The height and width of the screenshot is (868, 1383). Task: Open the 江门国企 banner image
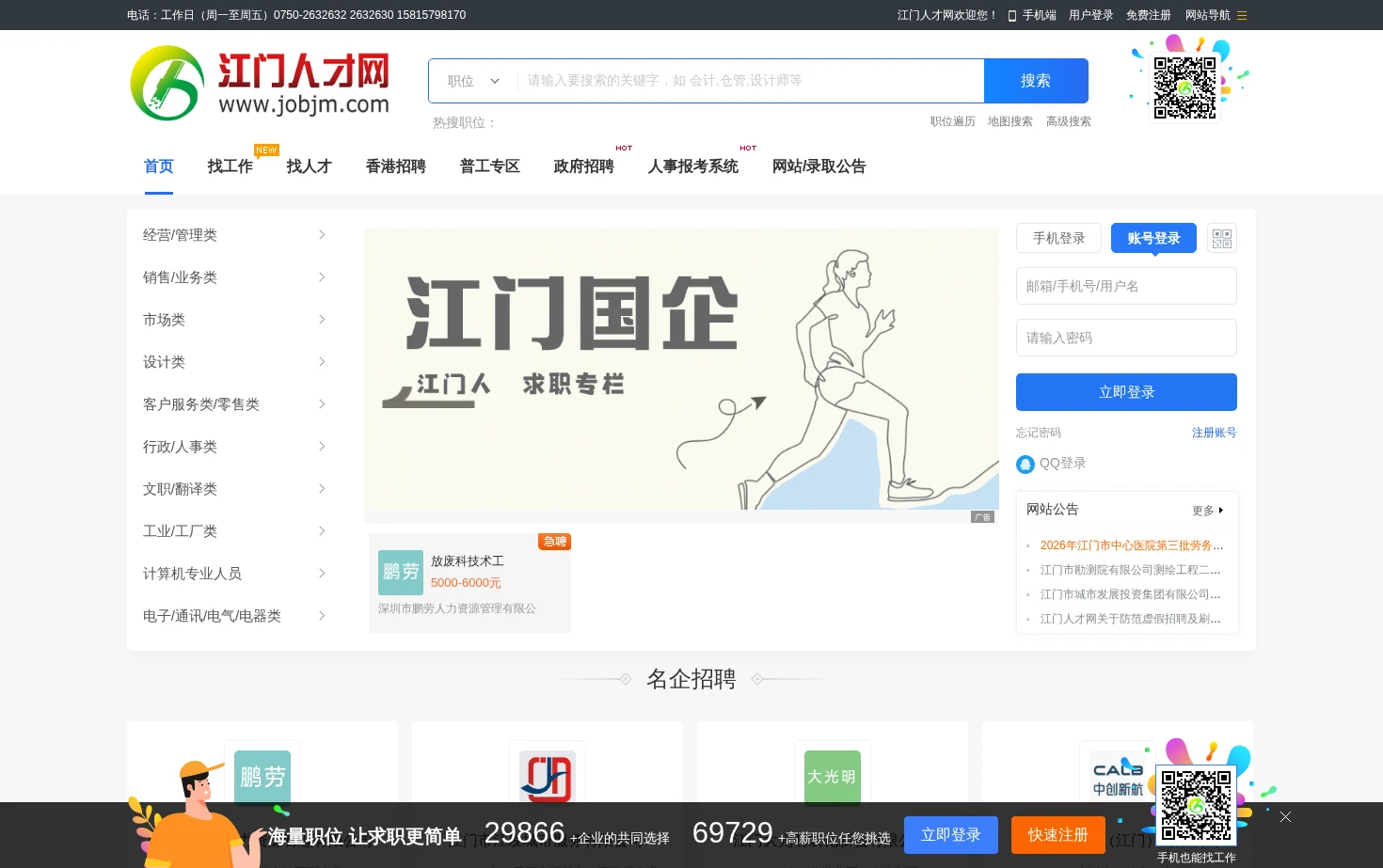[682, 369]
